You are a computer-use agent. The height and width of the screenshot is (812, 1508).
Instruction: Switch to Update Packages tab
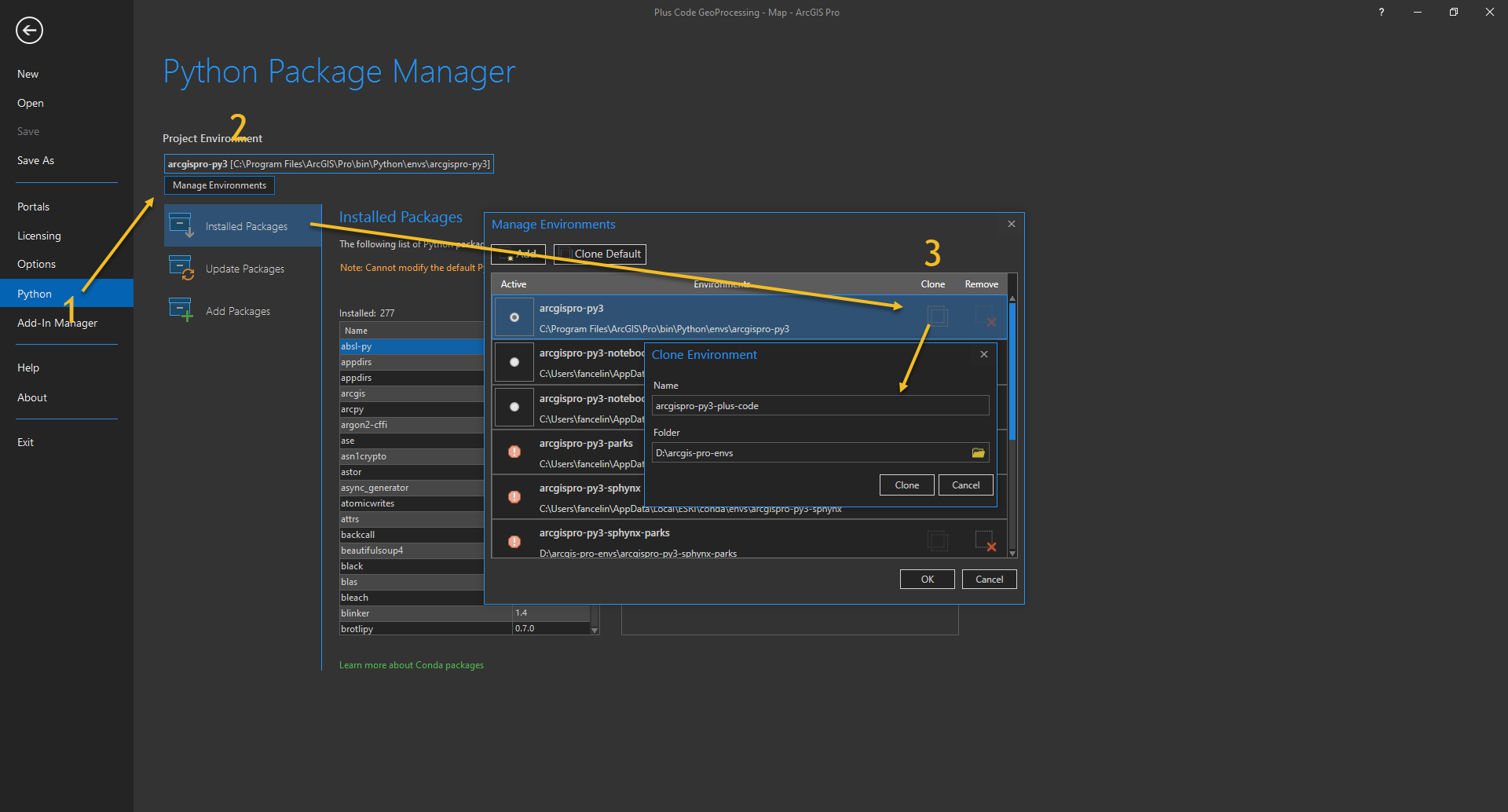point(243,269)
